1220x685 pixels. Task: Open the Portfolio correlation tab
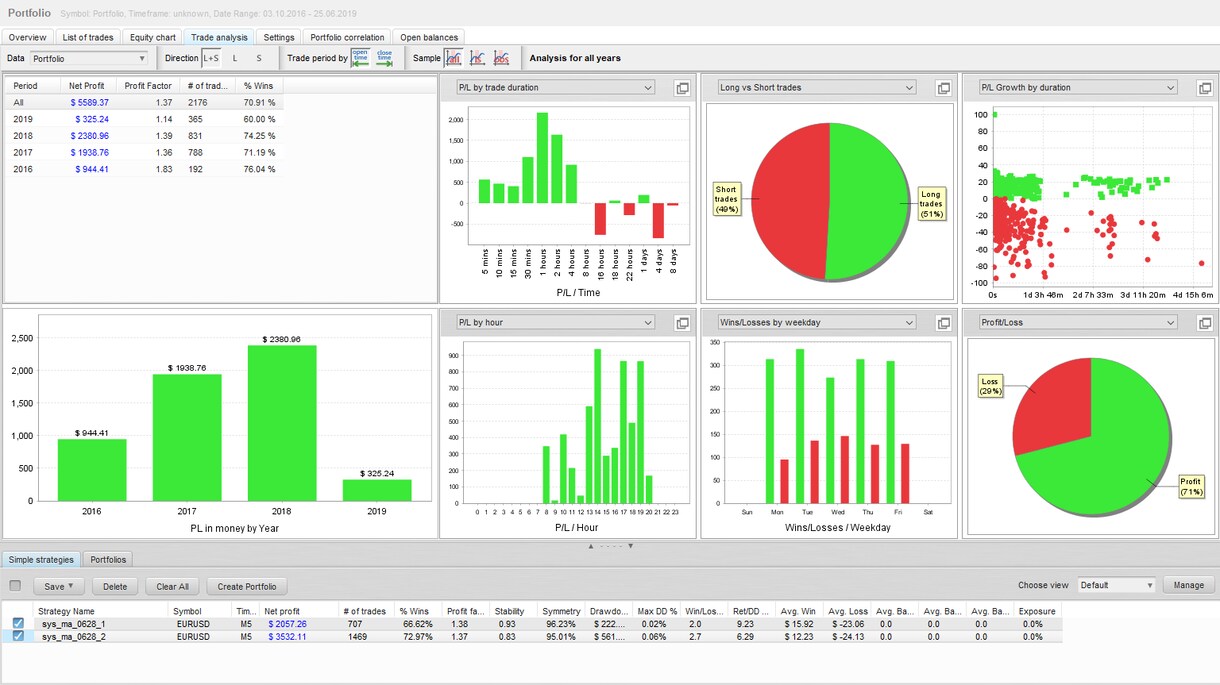tap(347, 38)
